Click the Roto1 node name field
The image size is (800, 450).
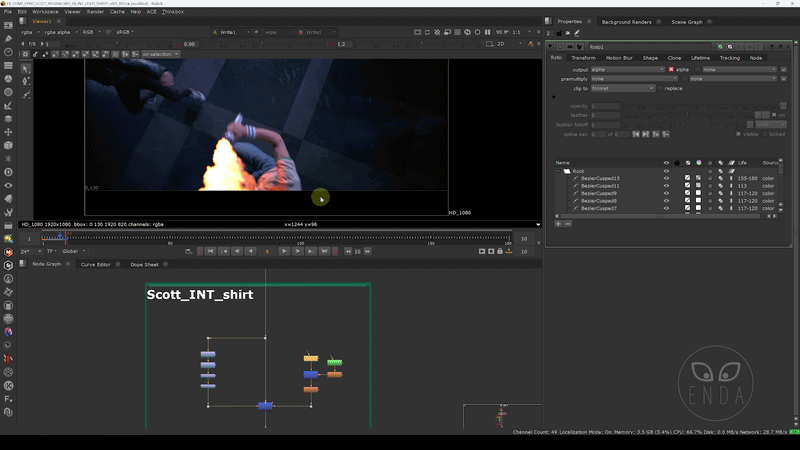[651, 46]
